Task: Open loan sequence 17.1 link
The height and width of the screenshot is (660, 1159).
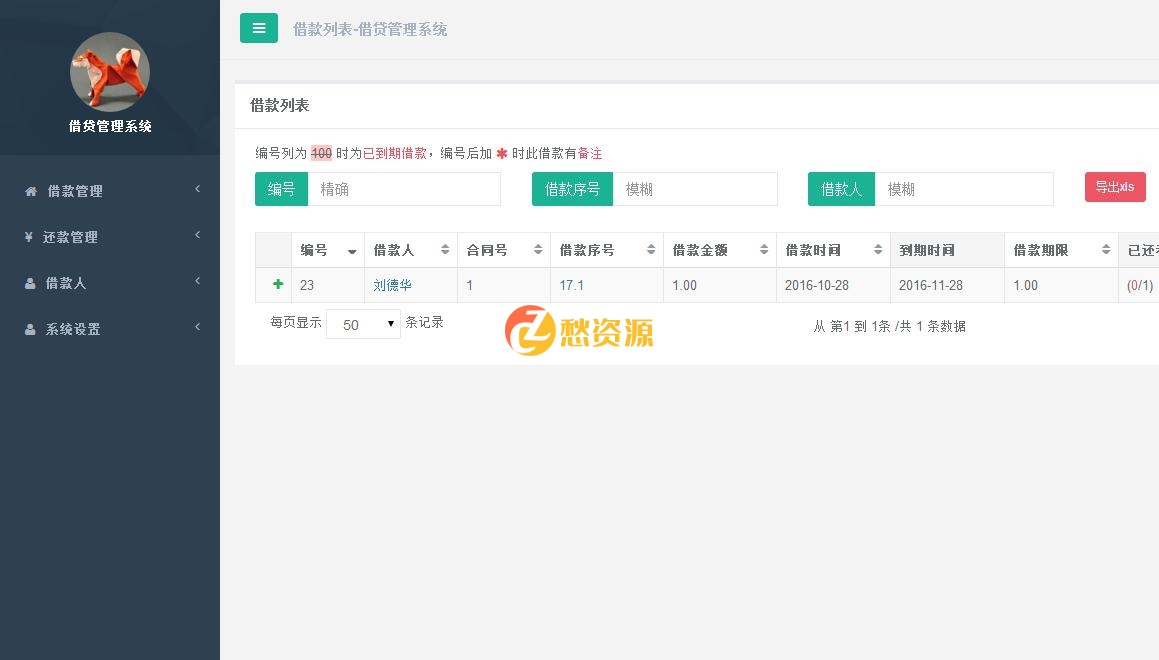Action: (571, 285)
